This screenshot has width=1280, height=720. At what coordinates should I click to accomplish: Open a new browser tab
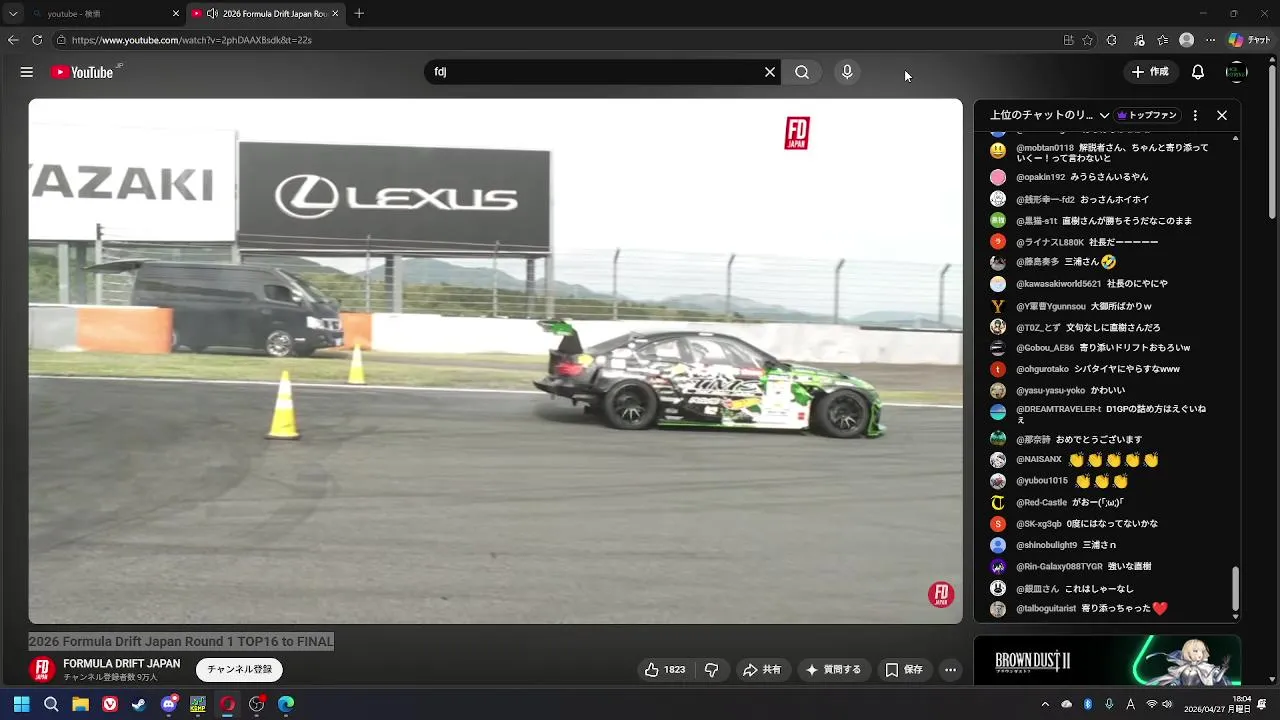click(x=359, y=13)
